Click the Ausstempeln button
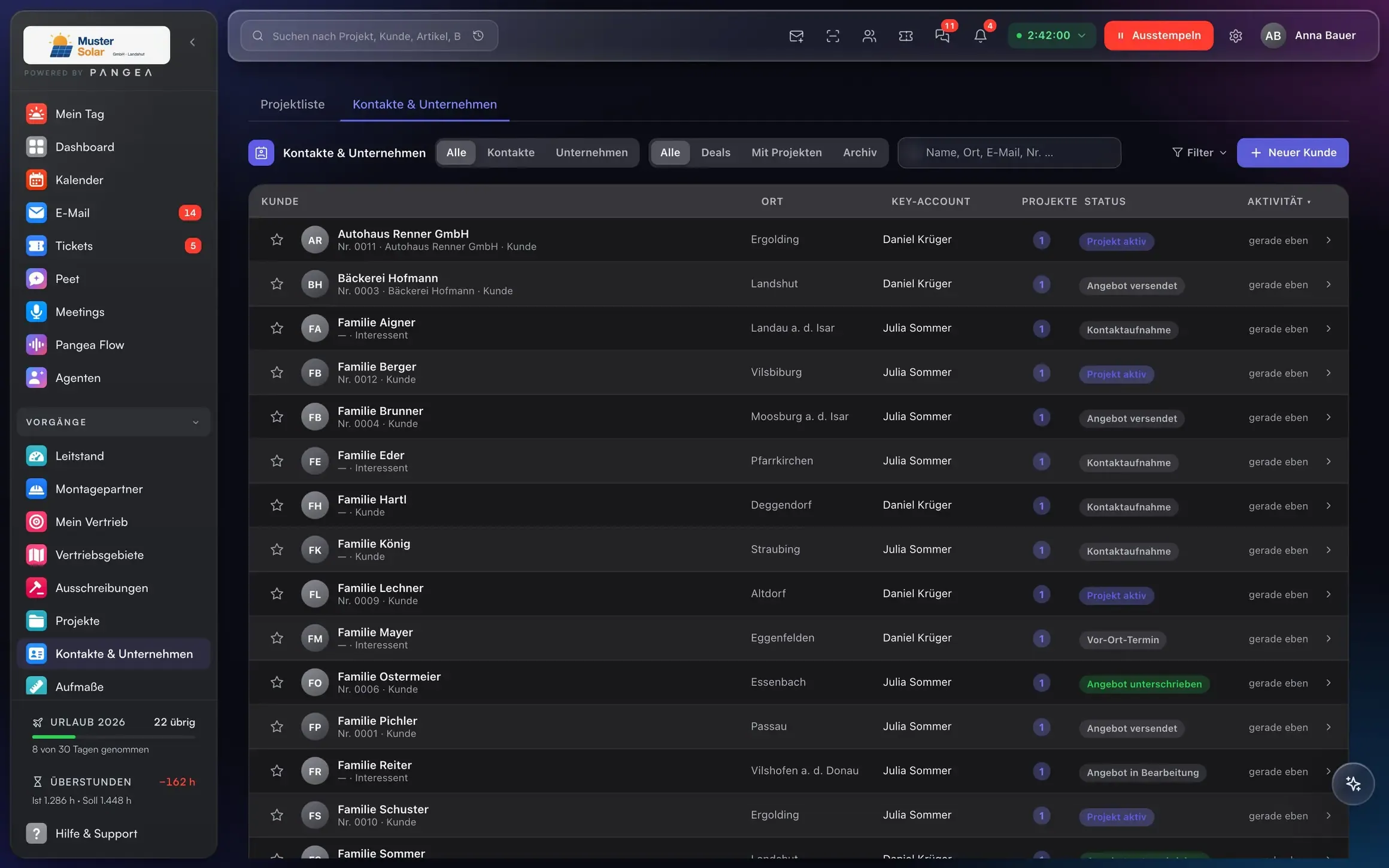Screen dimensions: 1389x868 tap(1158, 35)
